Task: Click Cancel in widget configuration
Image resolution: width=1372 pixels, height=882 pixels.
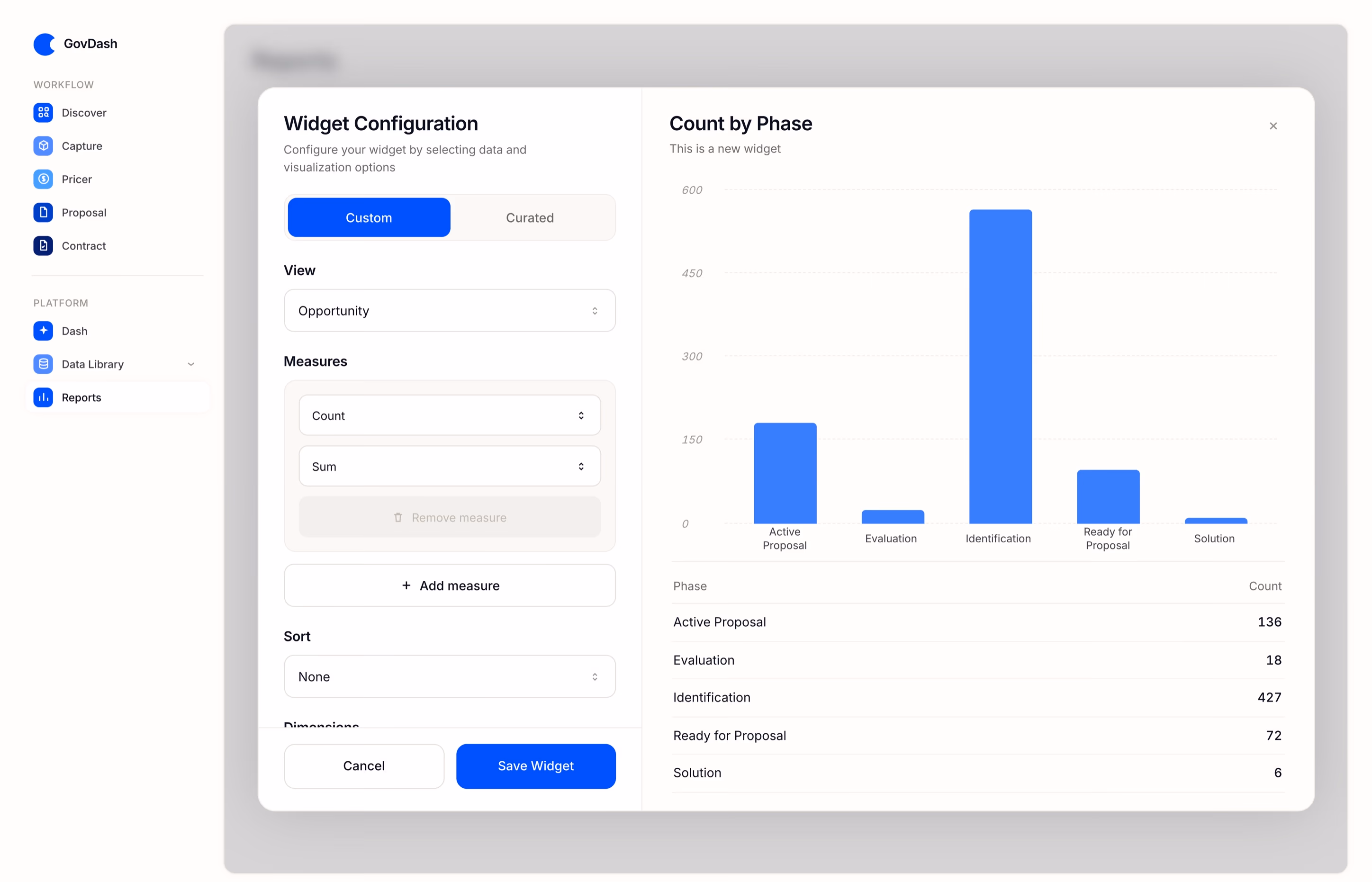Action: click(364, 766)
